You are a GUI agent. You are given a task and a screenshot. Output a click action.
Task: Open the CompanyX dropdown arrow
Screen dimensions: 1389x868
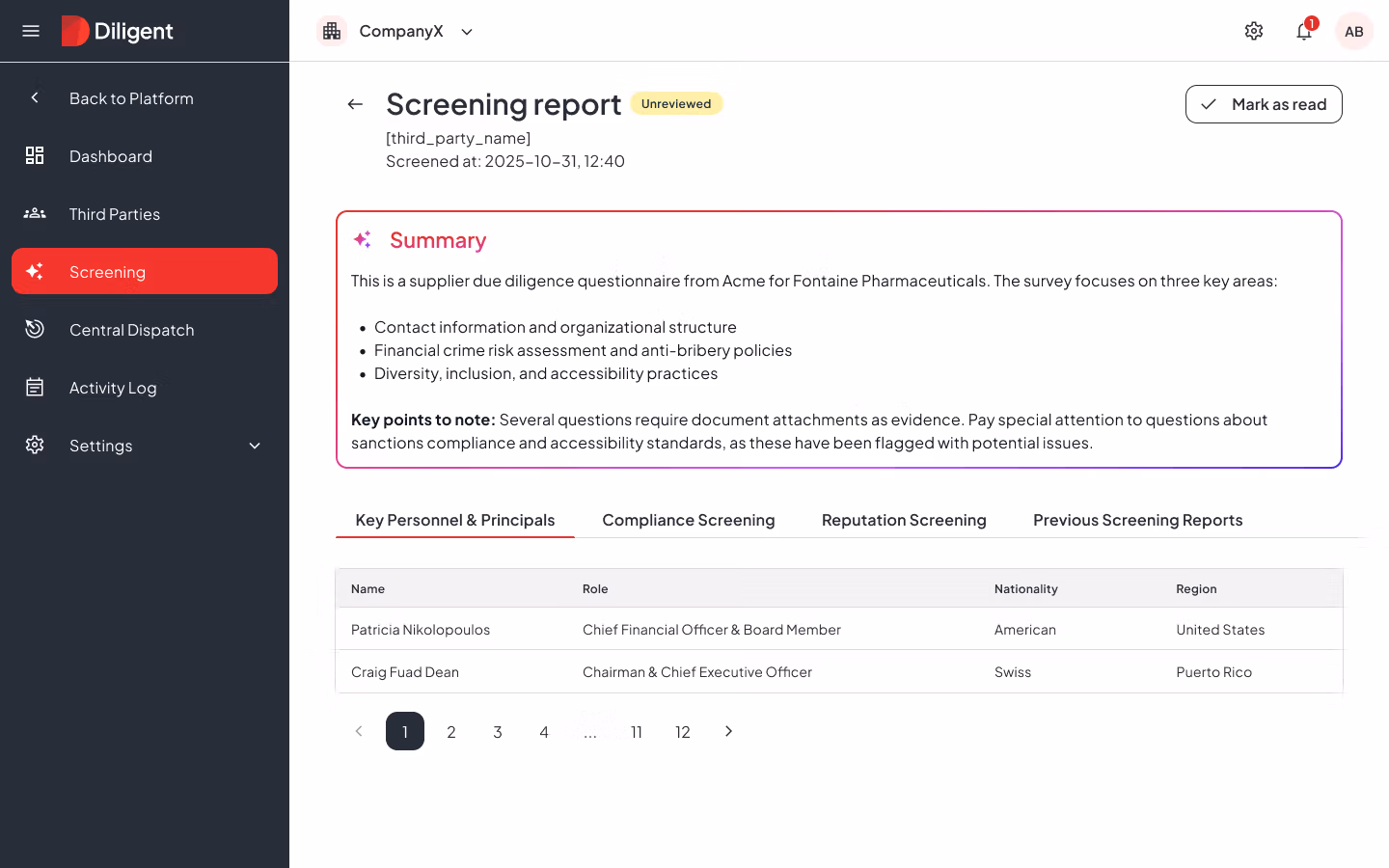point(467,32)
